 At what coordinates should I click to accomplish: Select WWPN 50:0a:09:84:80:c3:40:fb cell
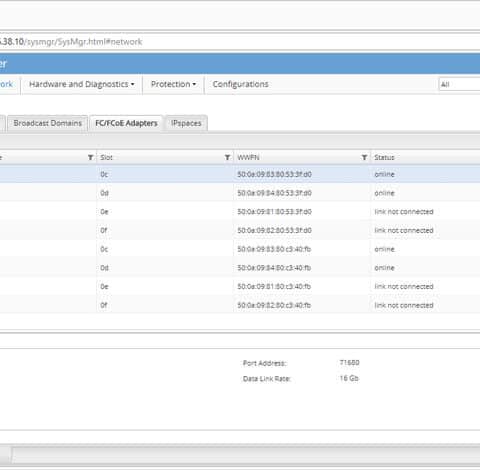tap(274, 268)
